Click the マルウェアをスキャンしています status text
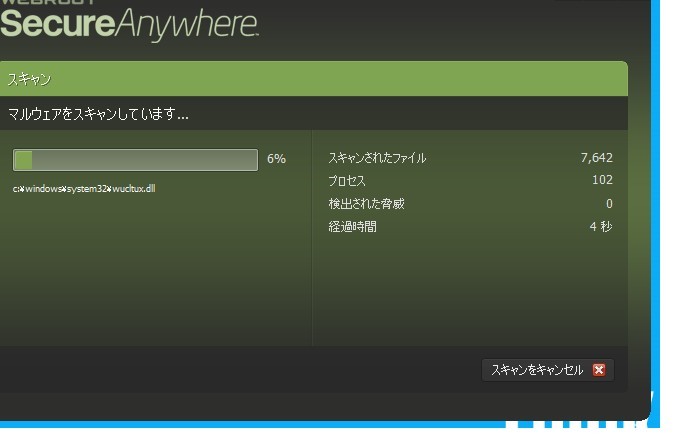This screenshot has width=687, height=437. tap(99, 114)
